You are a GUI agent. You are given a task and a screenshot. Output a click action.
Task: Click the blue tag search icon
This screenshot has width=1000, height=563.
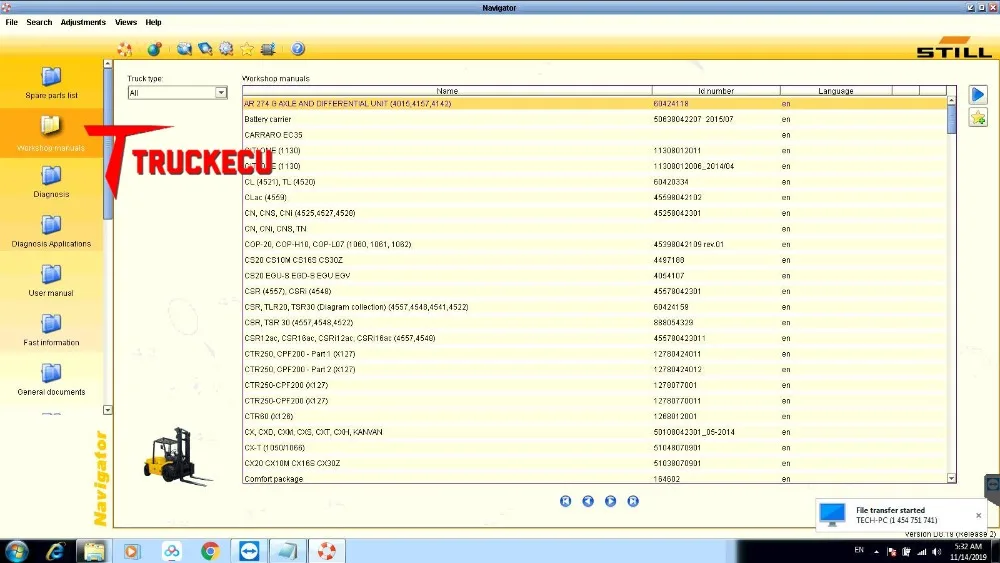pos(205,49)
